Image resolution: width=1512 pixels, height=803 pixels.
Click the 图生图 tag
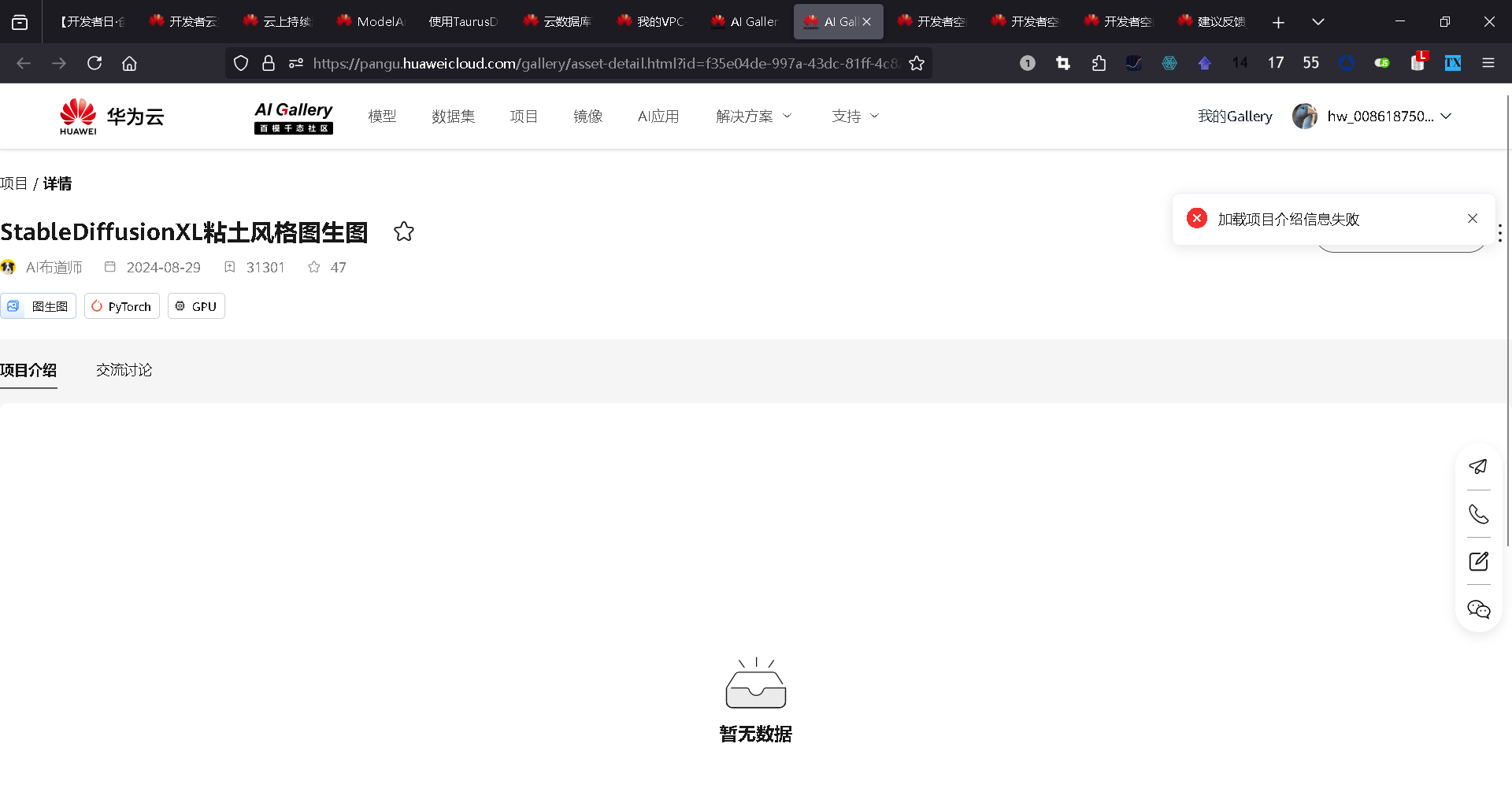tap(38, 306)
